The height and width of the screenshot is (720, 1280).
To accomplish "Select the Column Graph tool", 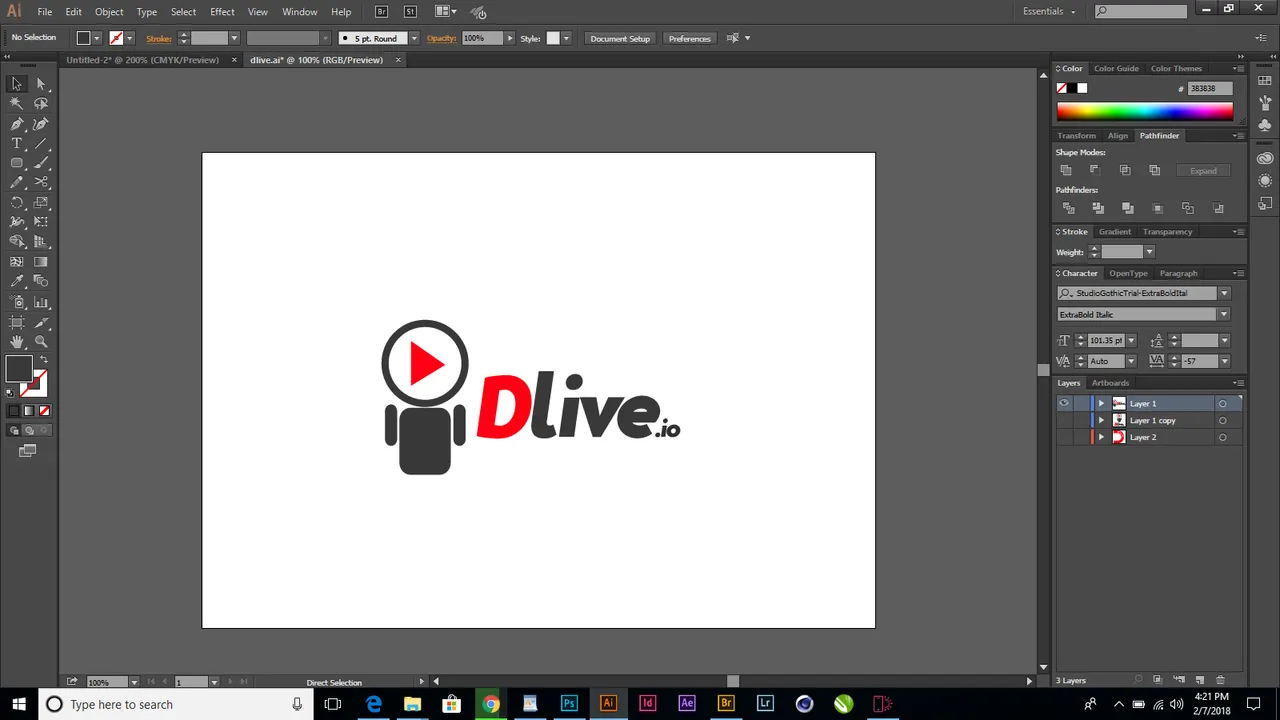I will (x=41, y=302).
